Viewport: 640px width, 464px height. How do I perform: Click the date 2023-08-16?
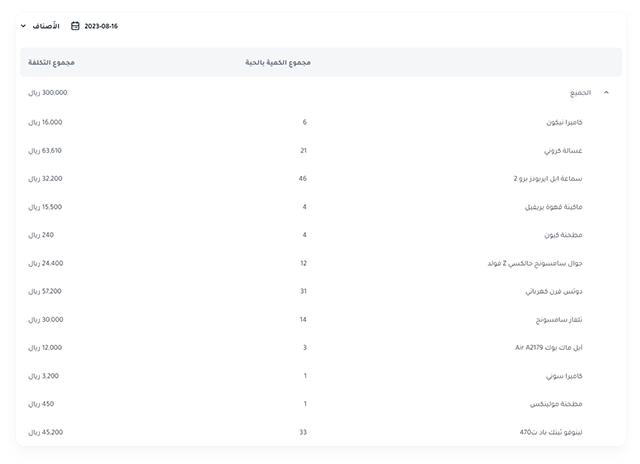(x=101, y=26)
